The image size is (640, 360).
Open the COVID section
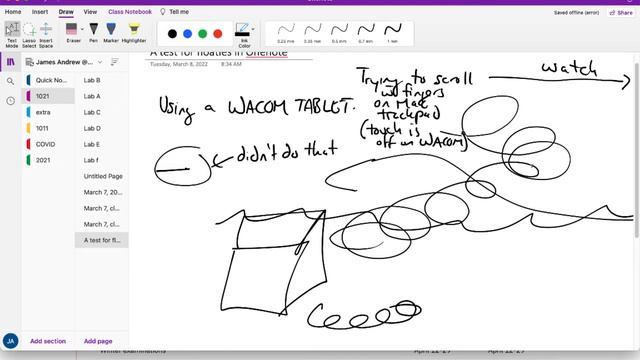48,144
